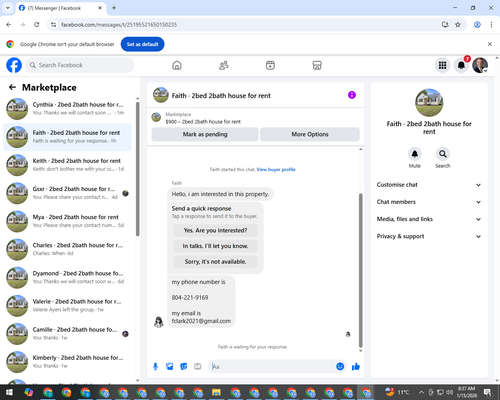Screen dimensions: 500x400
Task: Go back using Marketplace back arrow
Action: [x=12, y=87]
